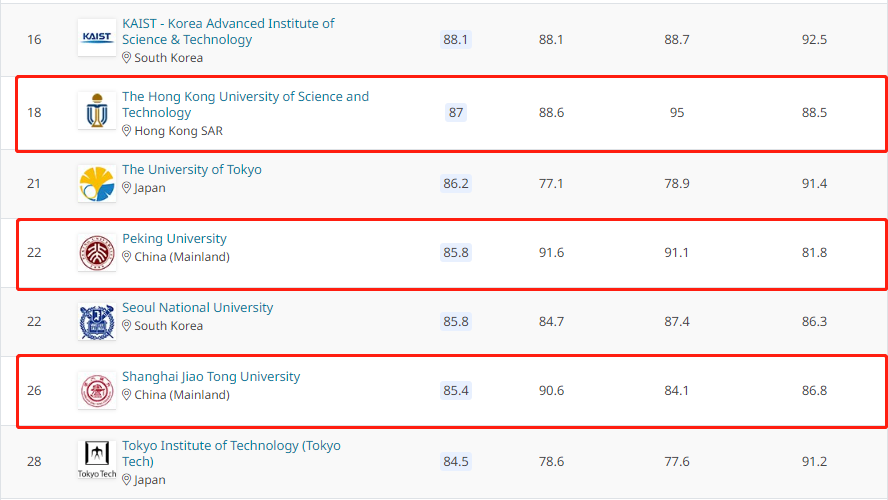Click the HKUST university logo

pos(97,110)
